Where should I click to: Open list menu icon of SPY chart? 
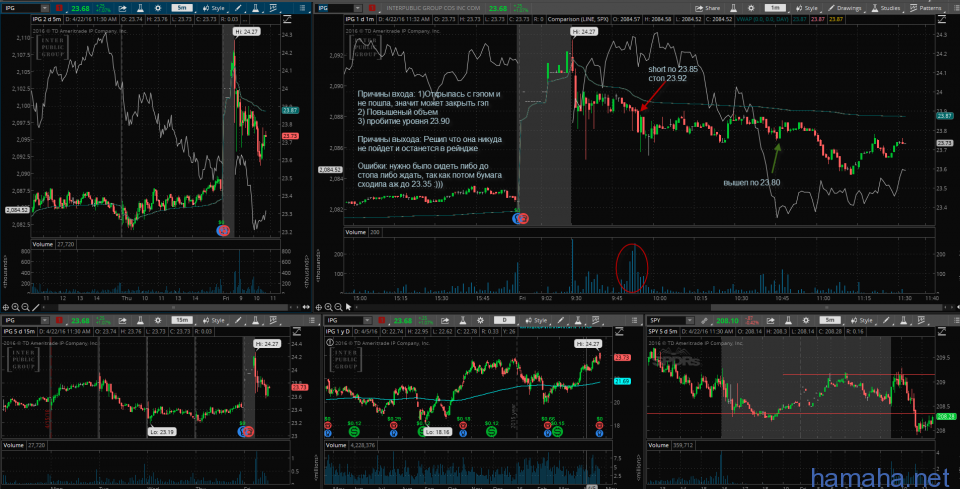956,321
